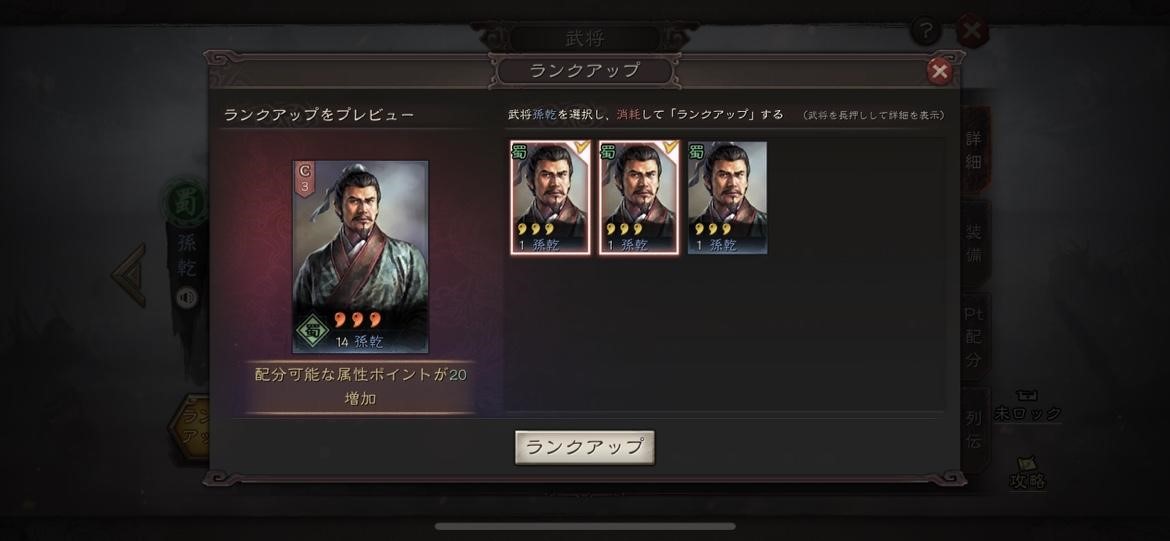Open the 列伝 side tab
The image size is (1170, 541).
point(975,429)
